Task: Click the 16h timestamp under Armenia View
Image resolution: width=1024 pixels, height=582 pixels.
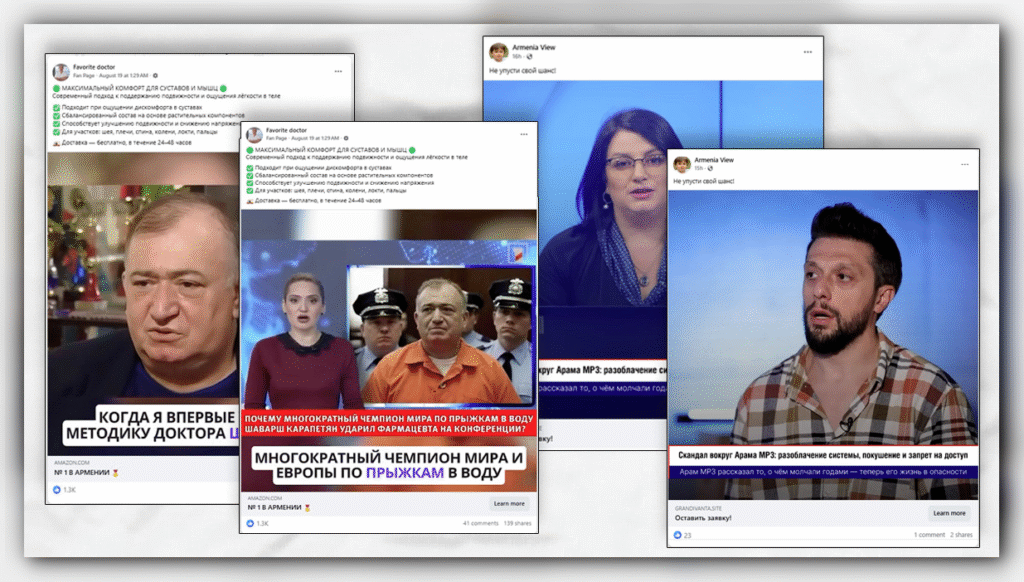Action: pyautogui.click(x=517, y=57)
